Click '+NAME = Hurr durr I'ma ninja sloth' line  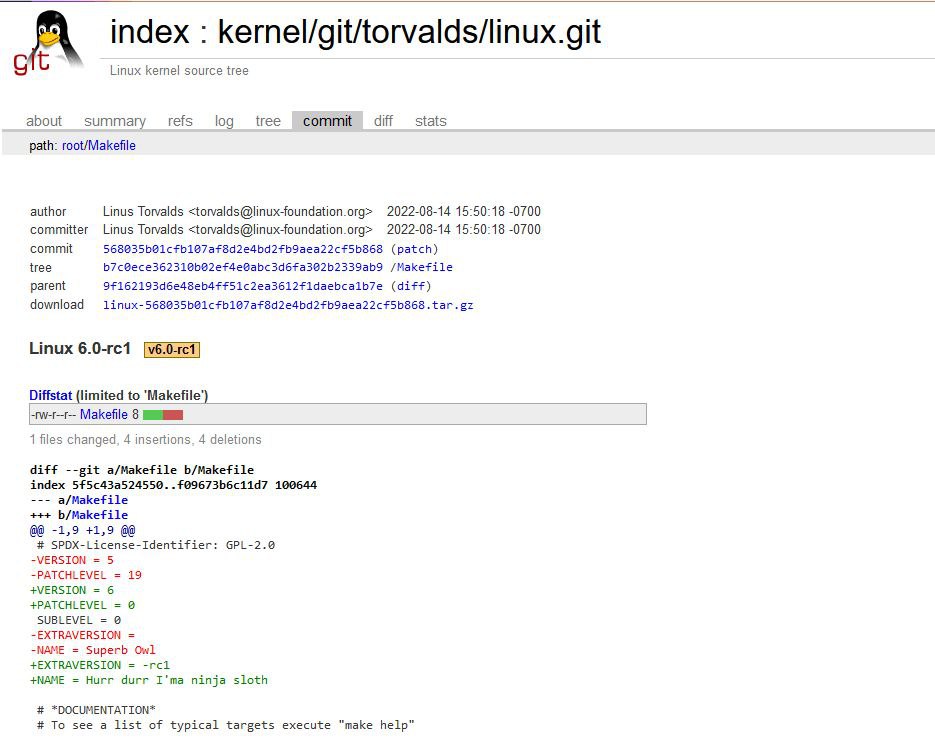[x=148, y=680]
